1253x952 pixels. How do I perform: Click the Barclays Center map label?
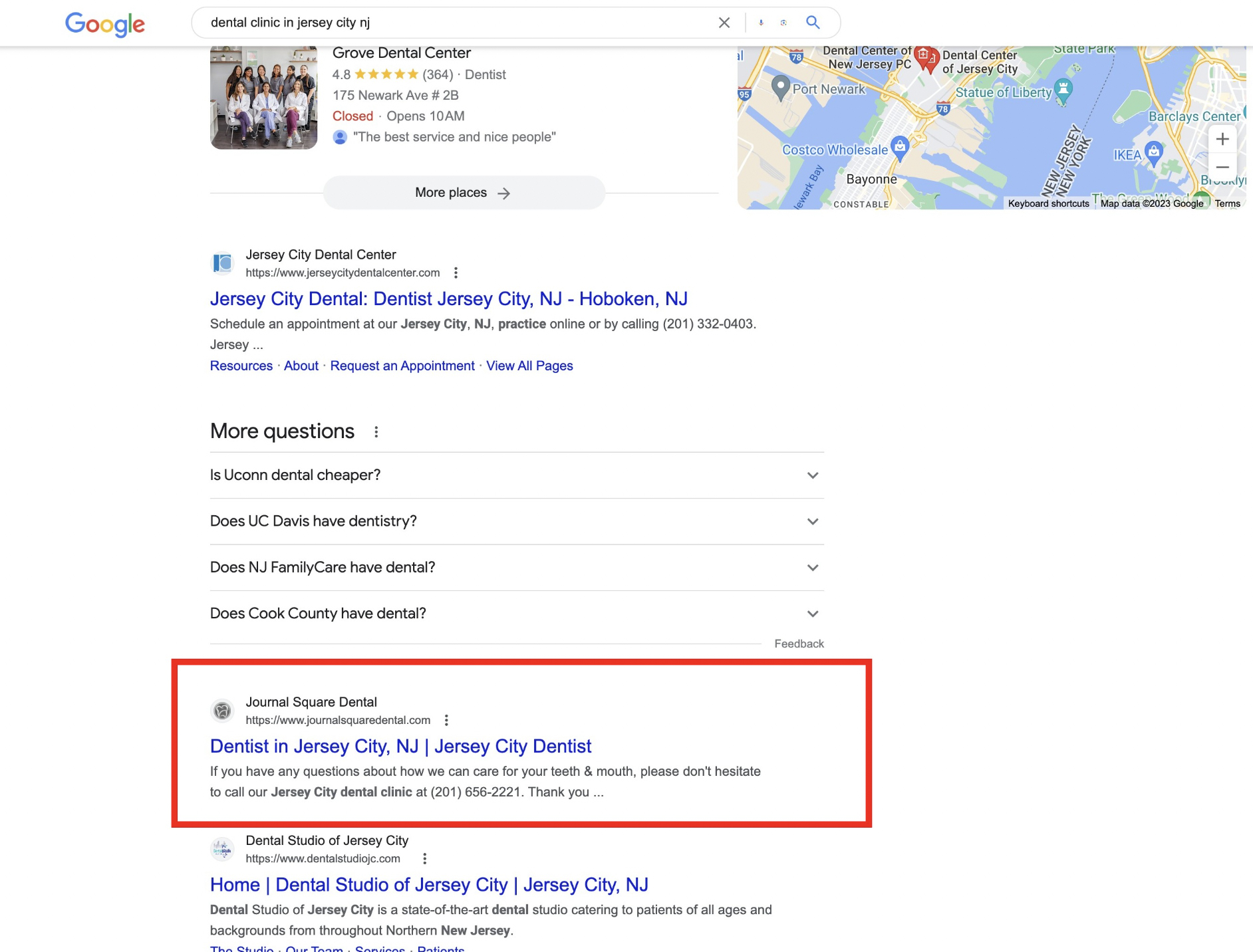[1194, 116]
